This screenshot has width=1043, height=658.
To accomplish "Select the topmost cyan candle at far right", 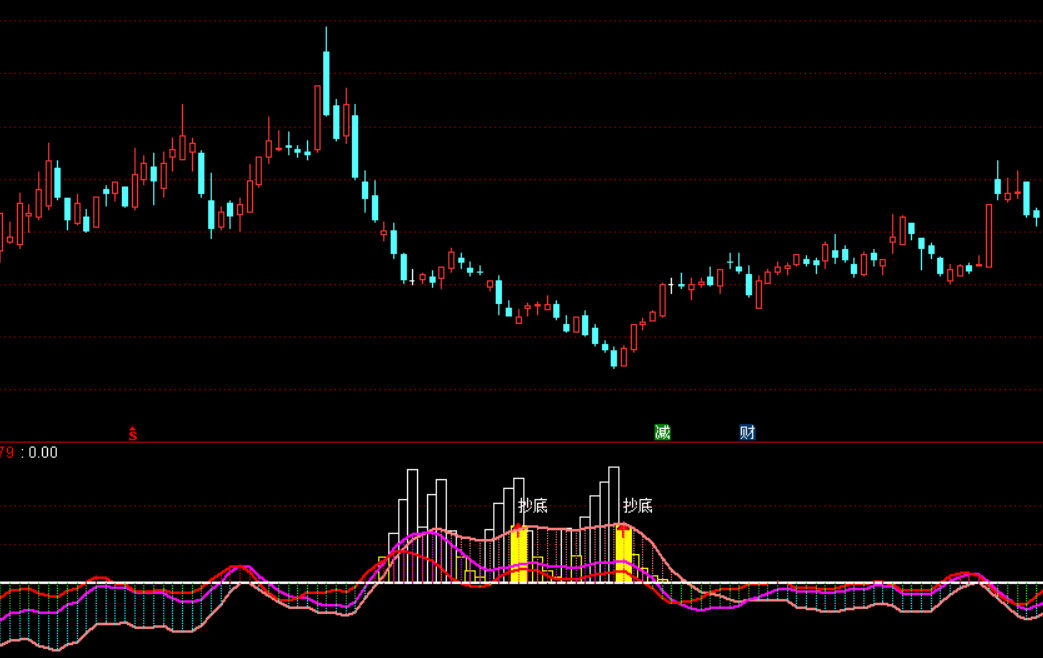I will pos(998,185).
